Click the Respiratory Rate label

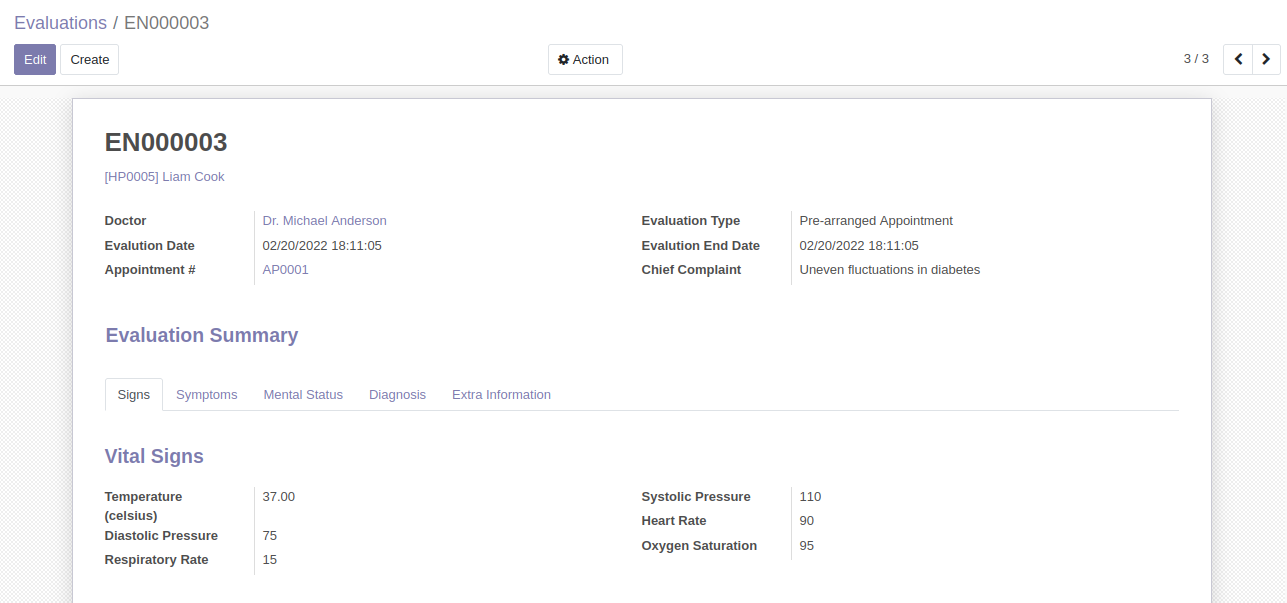pos(157,560)
